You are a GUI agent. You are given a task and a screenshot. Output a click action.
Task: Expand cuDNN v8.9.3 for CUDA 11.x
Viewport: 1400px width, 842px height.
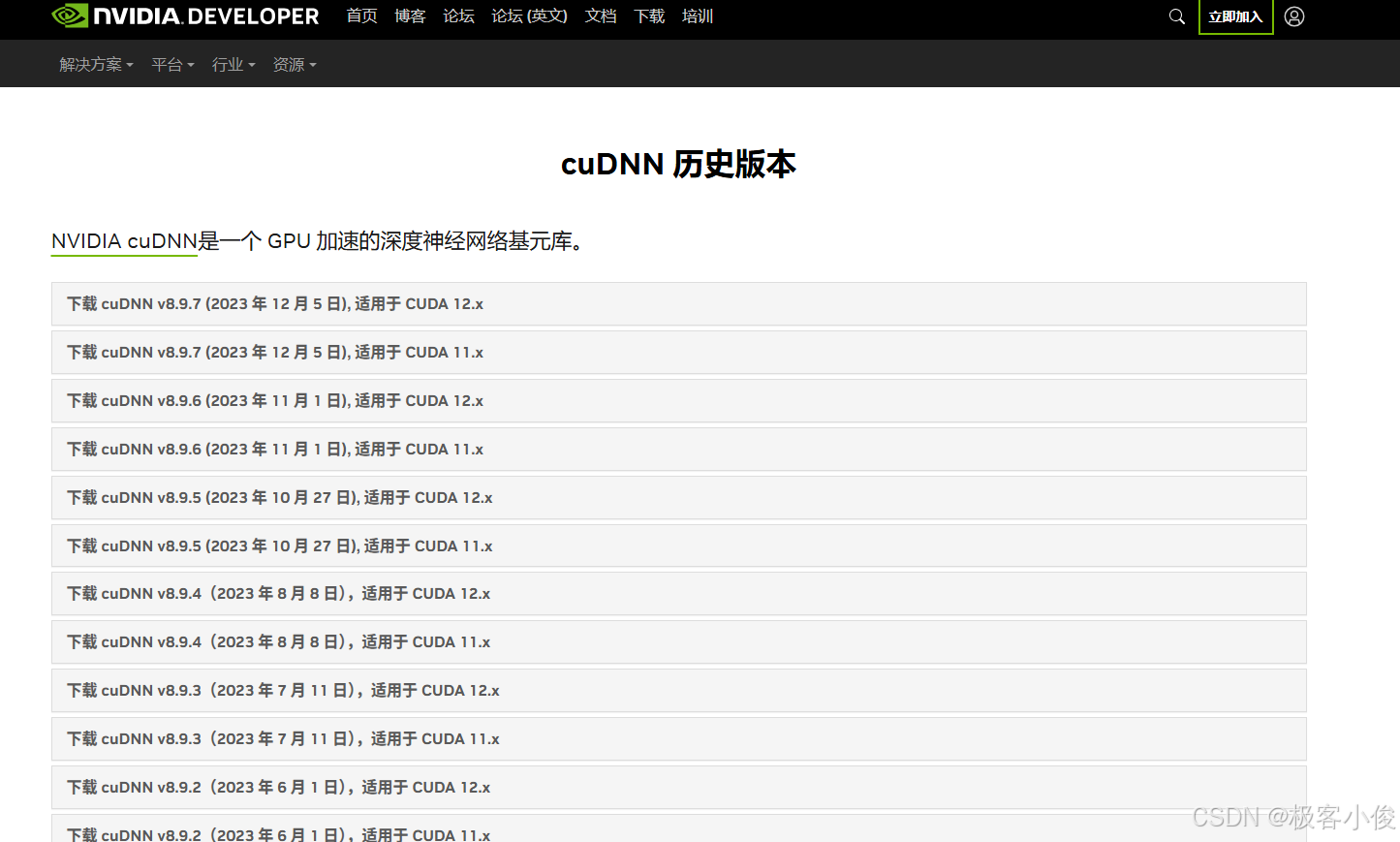pos(678,739)
